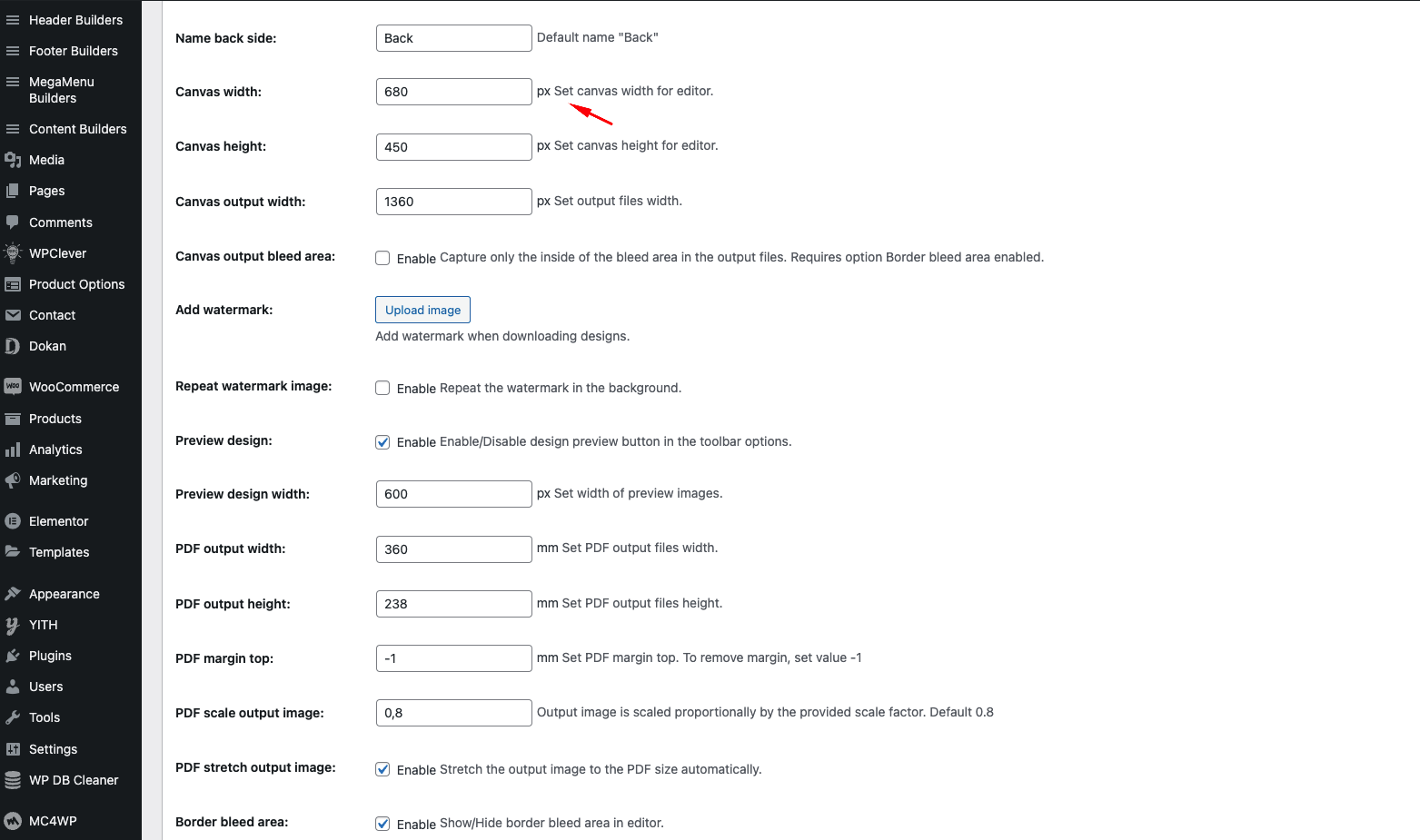
Task: Uncheck the Preview design checkbox
Action: 382,442
